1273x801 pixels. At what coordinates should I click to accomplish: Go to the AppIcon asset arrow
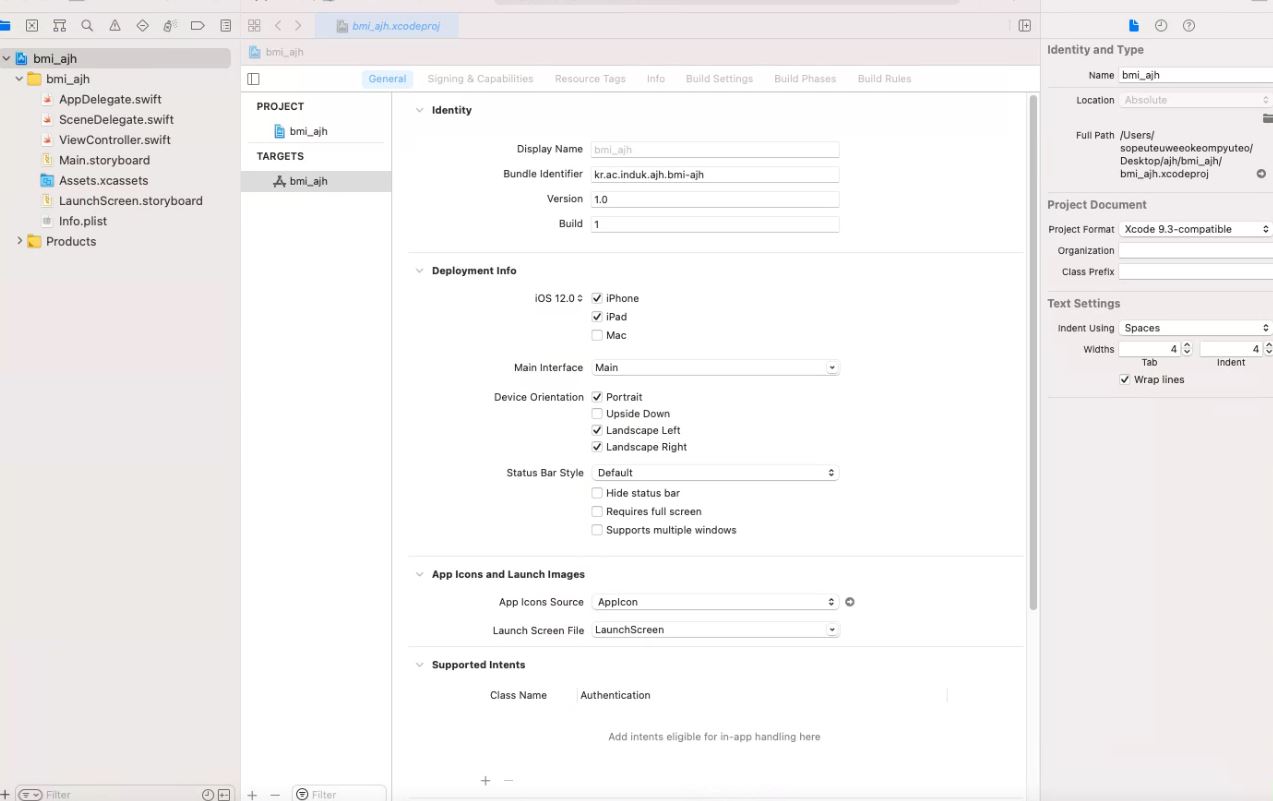pos(850,602)
